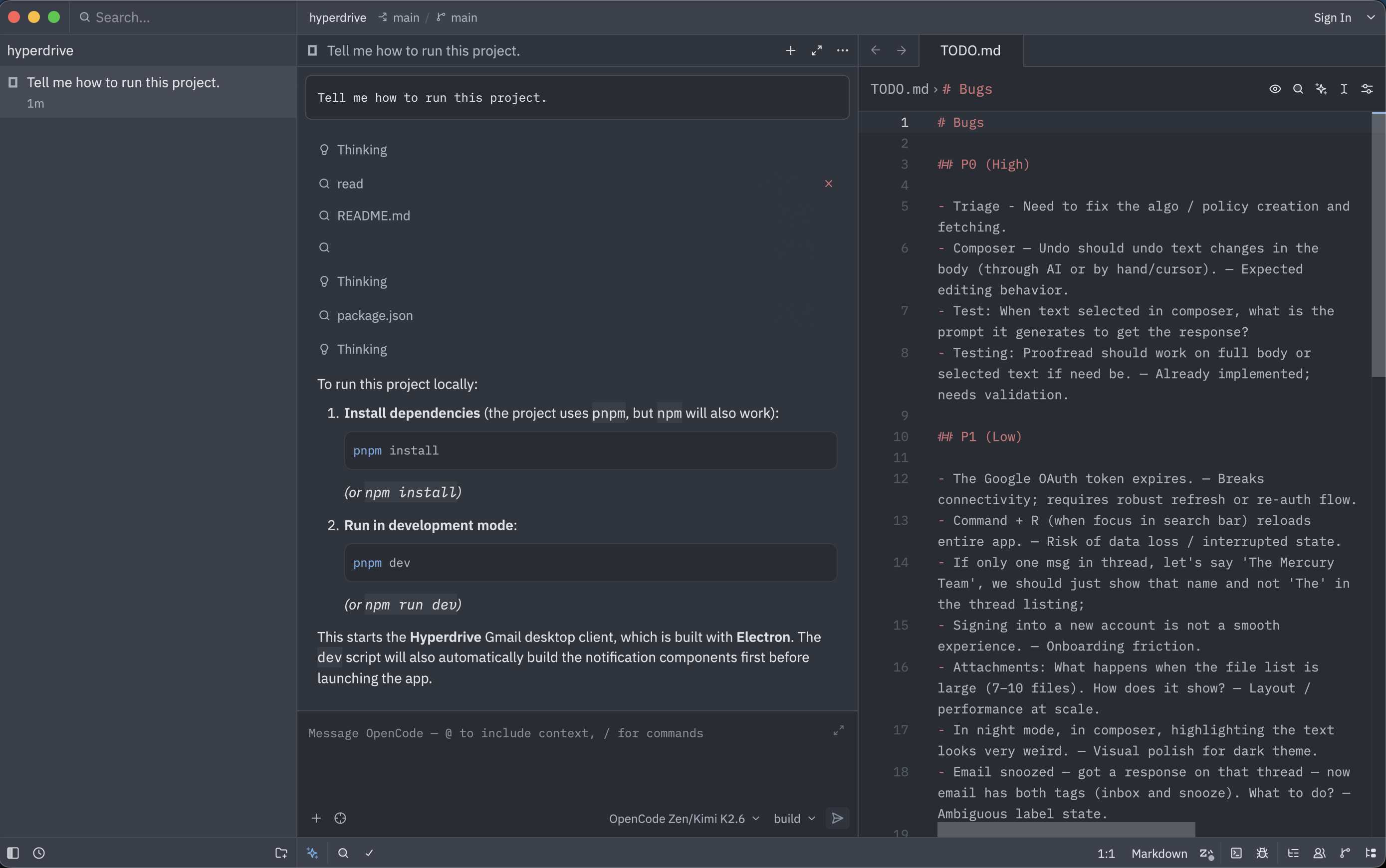Click the red X on the read row

pos(829,184)
